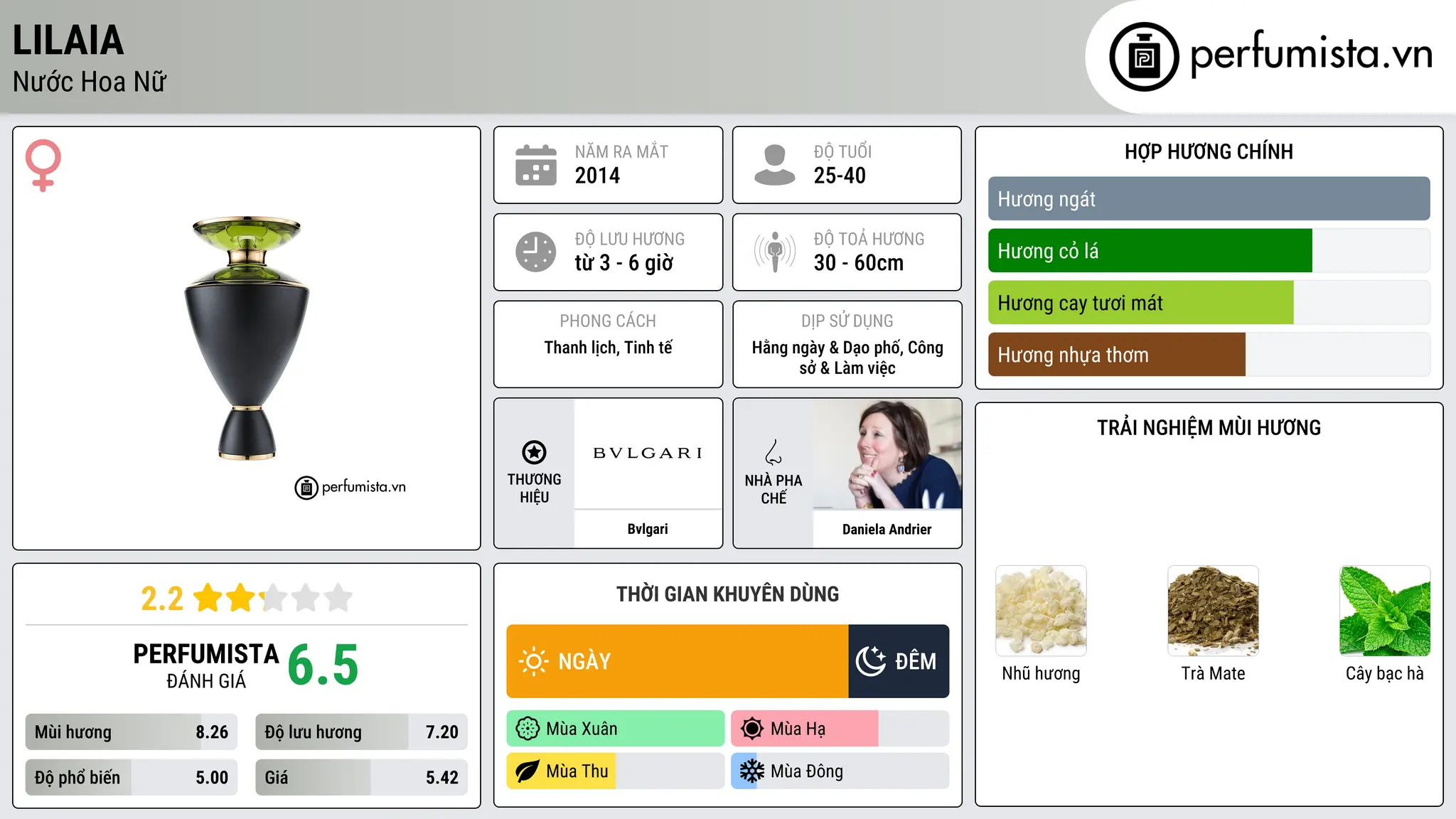1456x819 pixels.
Task: Click the person icon beside ĐỘ TUỔI
Action: 774,165
